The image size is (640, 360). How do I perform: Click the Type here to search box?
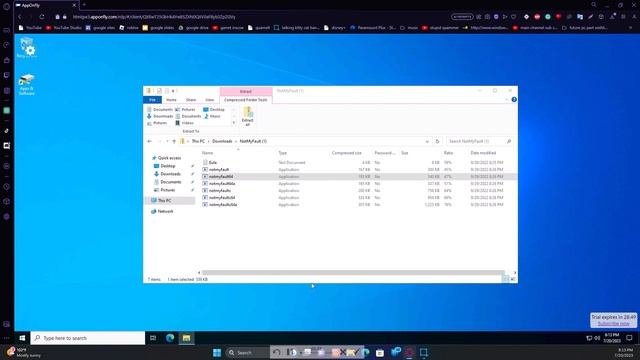(88, 338)
